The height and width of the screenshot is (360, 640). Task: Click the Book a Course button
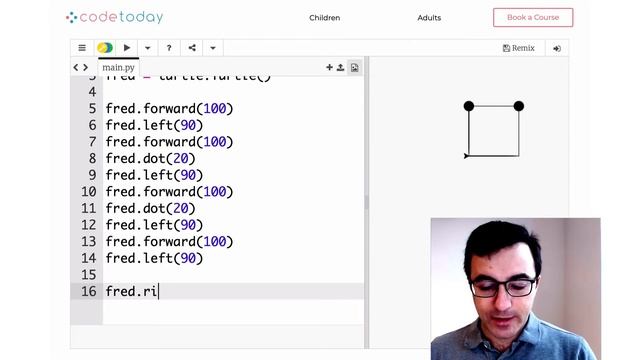[x=533, y=18]
